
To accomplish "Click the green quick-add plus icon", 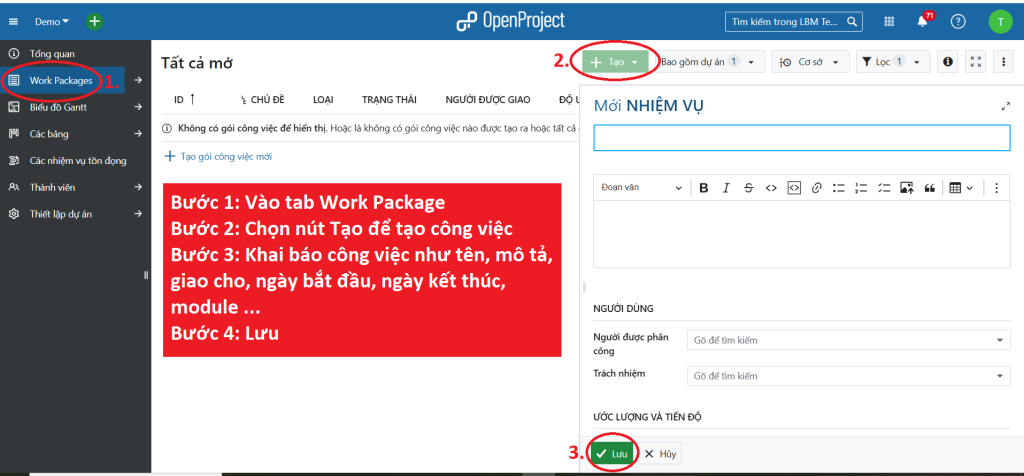I will (x=94, y=21).
